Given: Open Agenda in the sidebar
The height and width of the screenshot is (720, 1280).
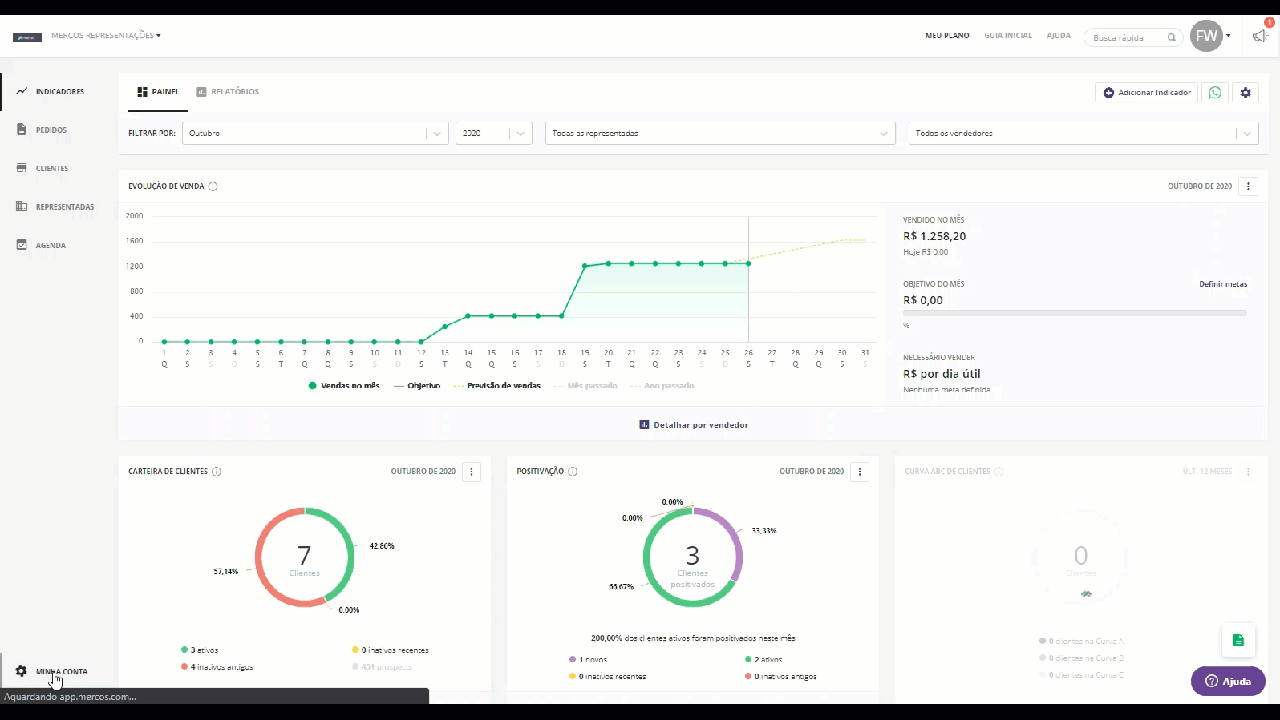Looking at the screenshot, I should coord(50,245).
